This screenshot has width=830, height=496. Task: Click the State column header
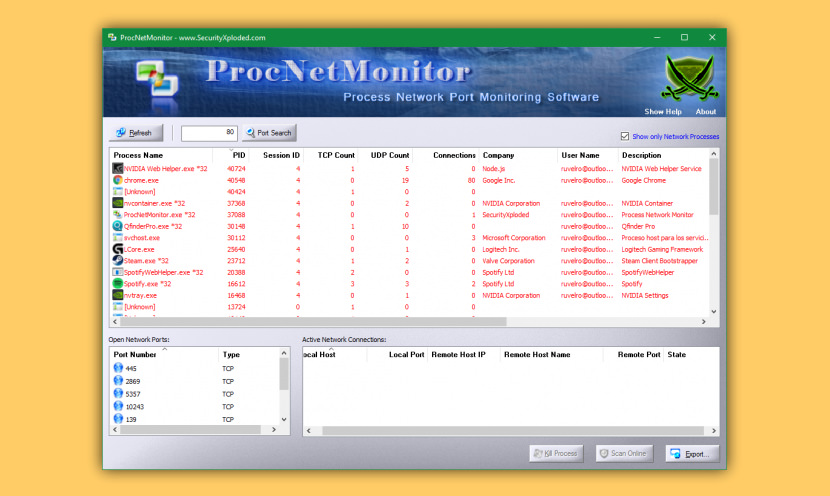click(691, 355)
